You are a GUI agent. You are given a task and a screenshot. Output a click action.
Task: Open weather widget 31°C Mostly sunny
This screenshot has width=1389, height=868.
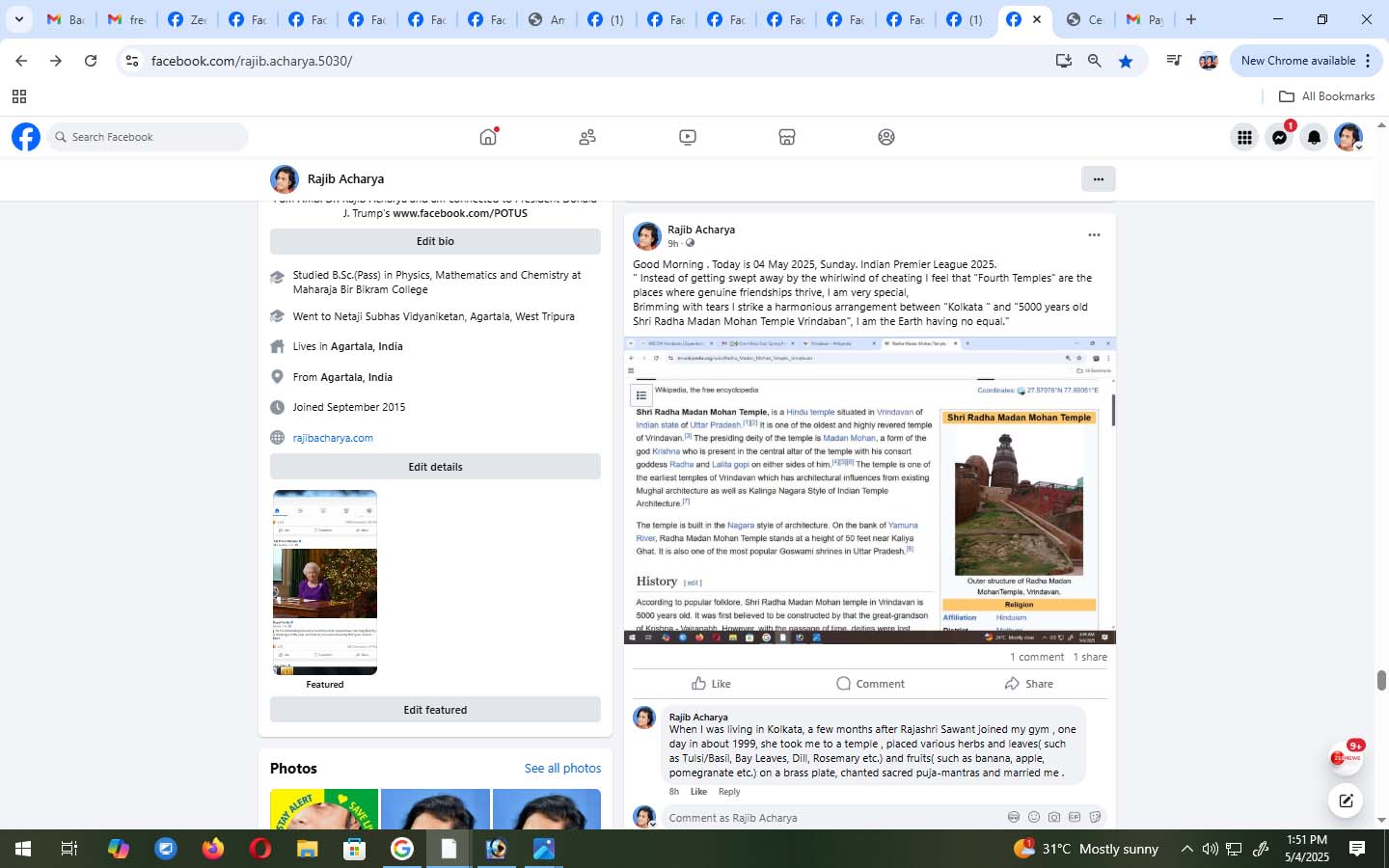(x=1086, y=849)
